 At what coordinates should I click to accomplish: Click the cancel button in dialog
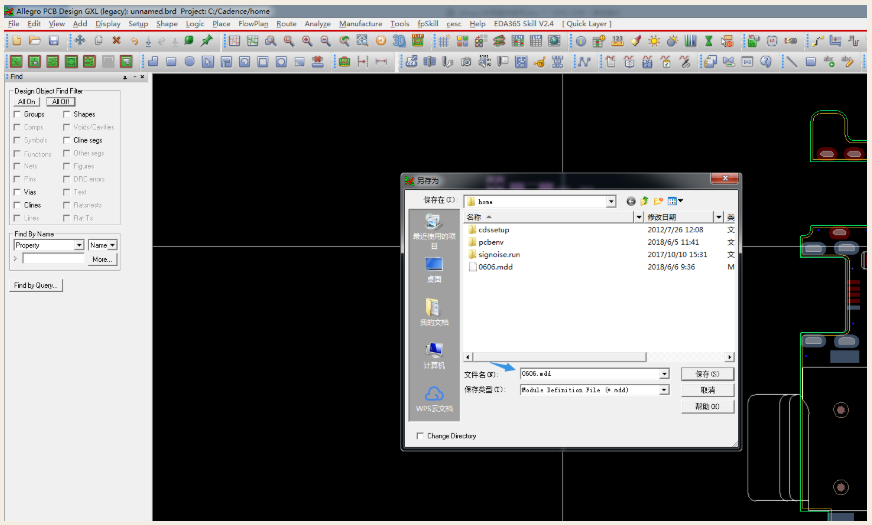[x=707, y=390]
